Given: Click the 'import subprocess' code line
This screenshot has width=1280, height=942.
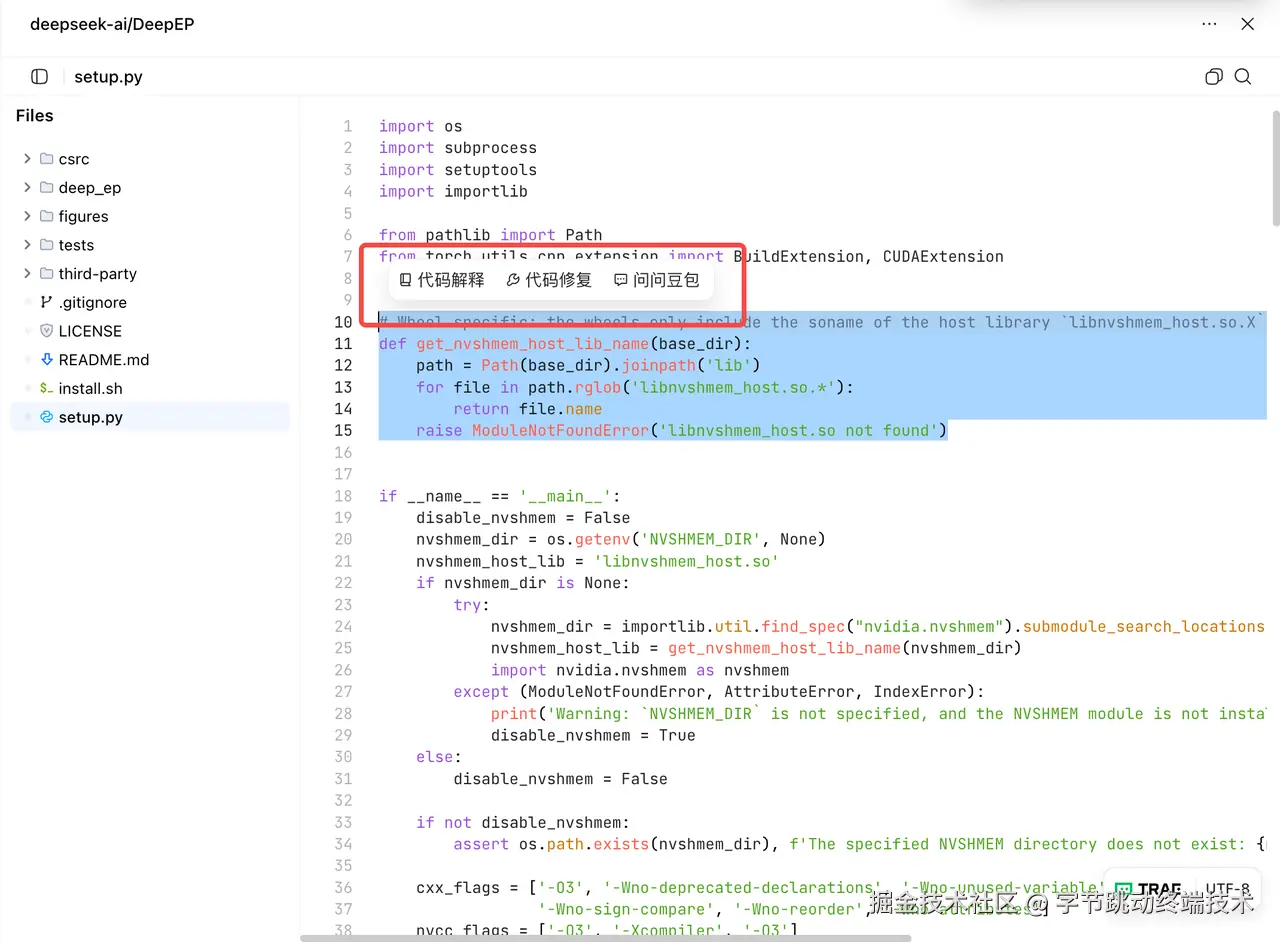Looking at the screenshot, I should [458, 148].
